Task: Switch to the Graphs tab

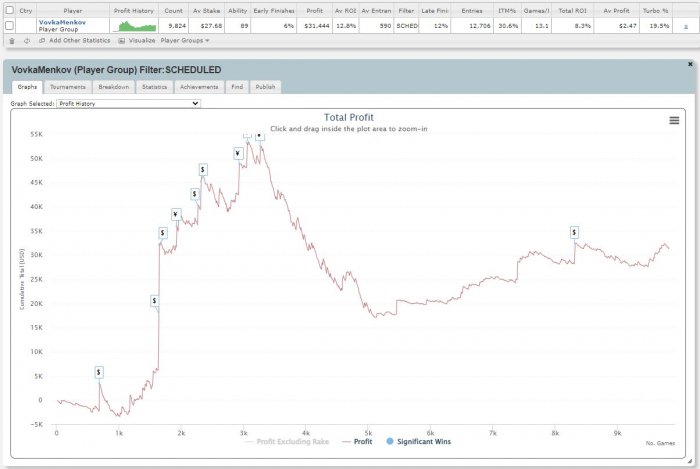Action: tap(27, 87)
